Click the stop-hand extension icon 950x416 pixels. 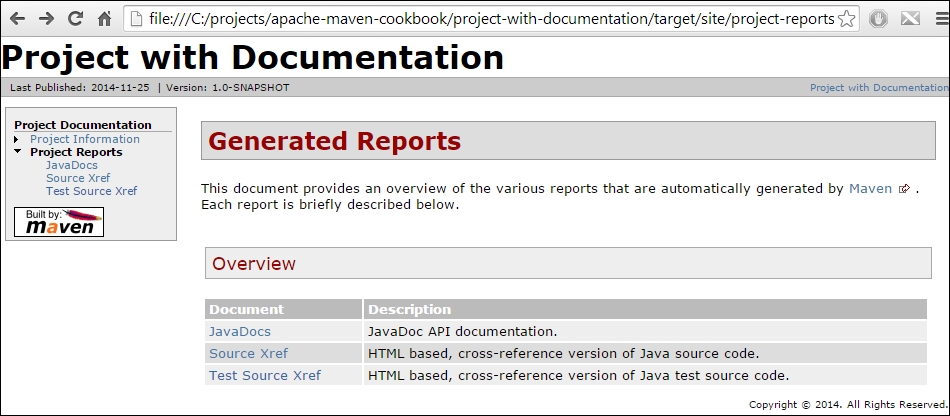point(878,19)
